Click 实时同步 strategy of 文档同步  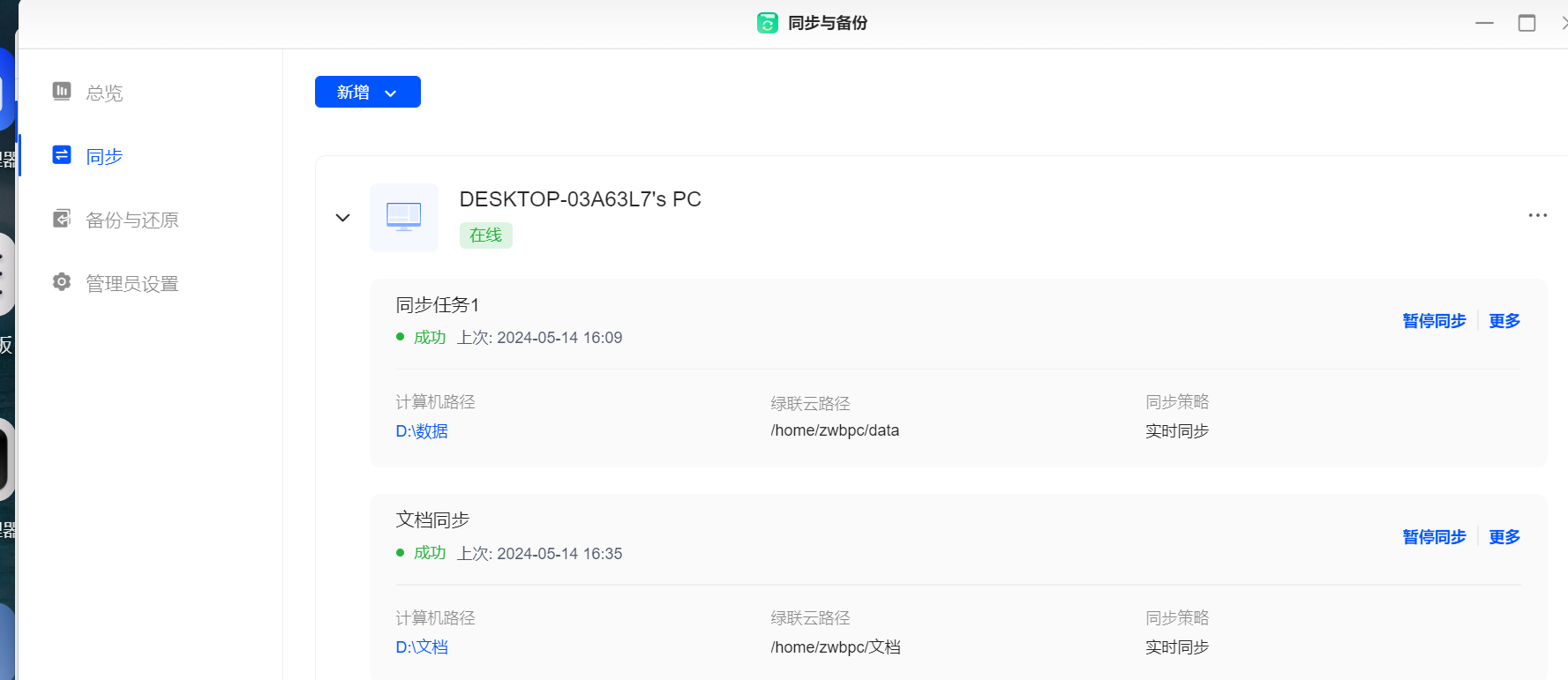click(x=1177, y=647)
